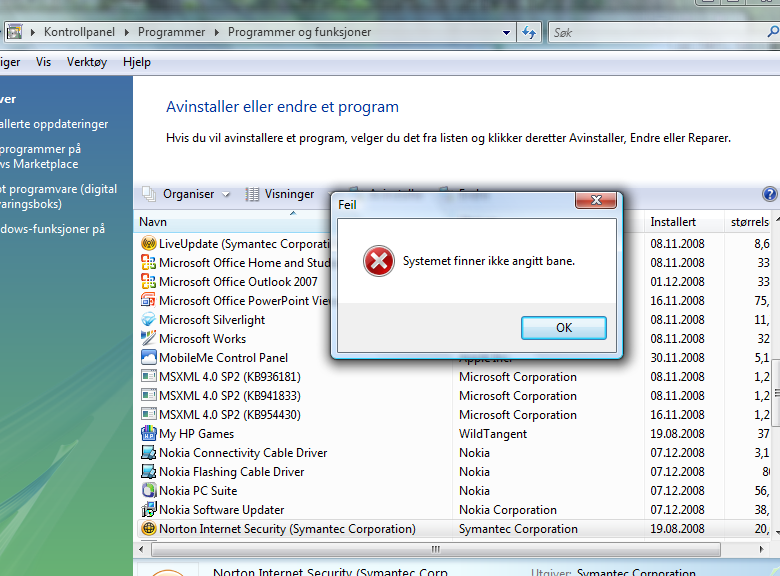Click the MSXML 4.0 SP2 (KB941833) icon
This screenshot has width=780, height=576.
point(148,395)
